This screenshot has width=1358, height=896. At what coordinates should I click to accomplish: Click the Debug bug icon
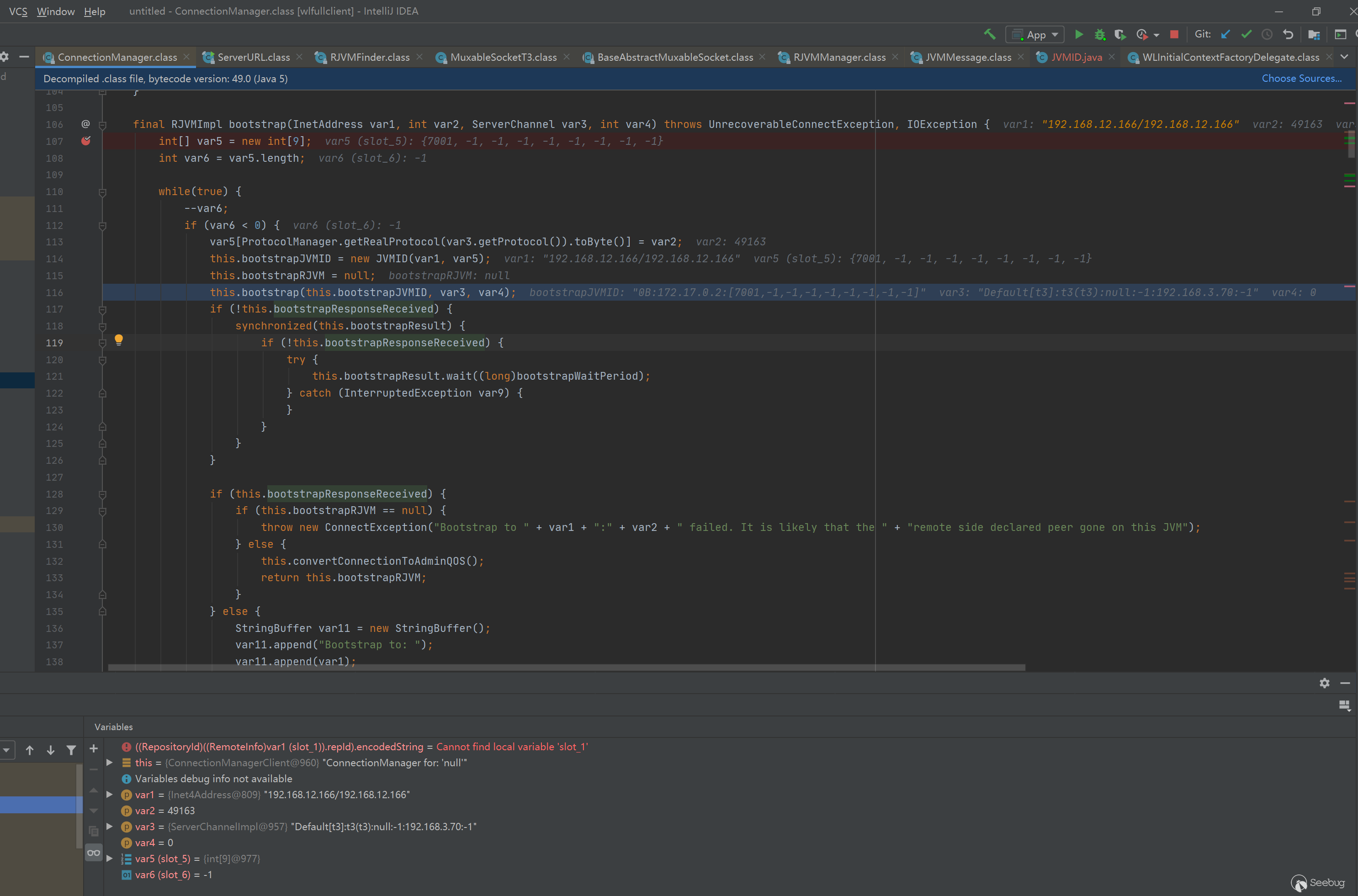pyautogui.click(x=1100, y=34)
